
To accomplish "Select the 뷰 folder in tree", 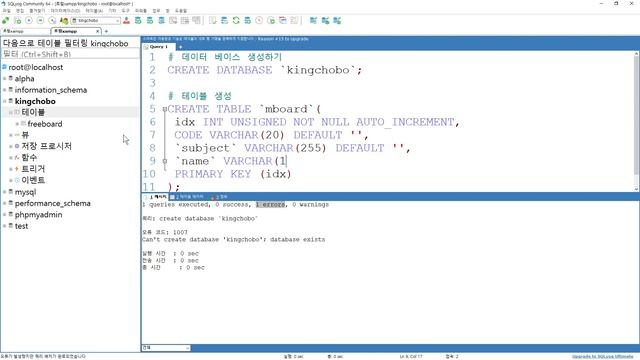I will point(25,135).
